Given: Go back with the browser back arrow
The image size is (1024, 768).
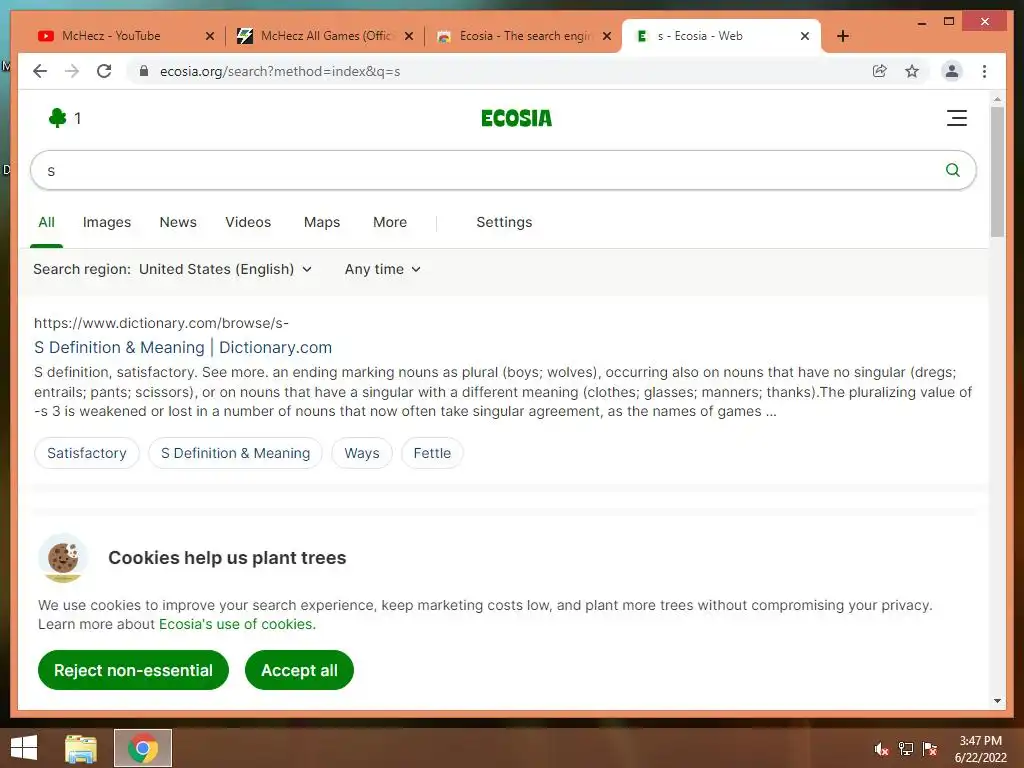Looking at the screenshot, I should pos(40,71).
